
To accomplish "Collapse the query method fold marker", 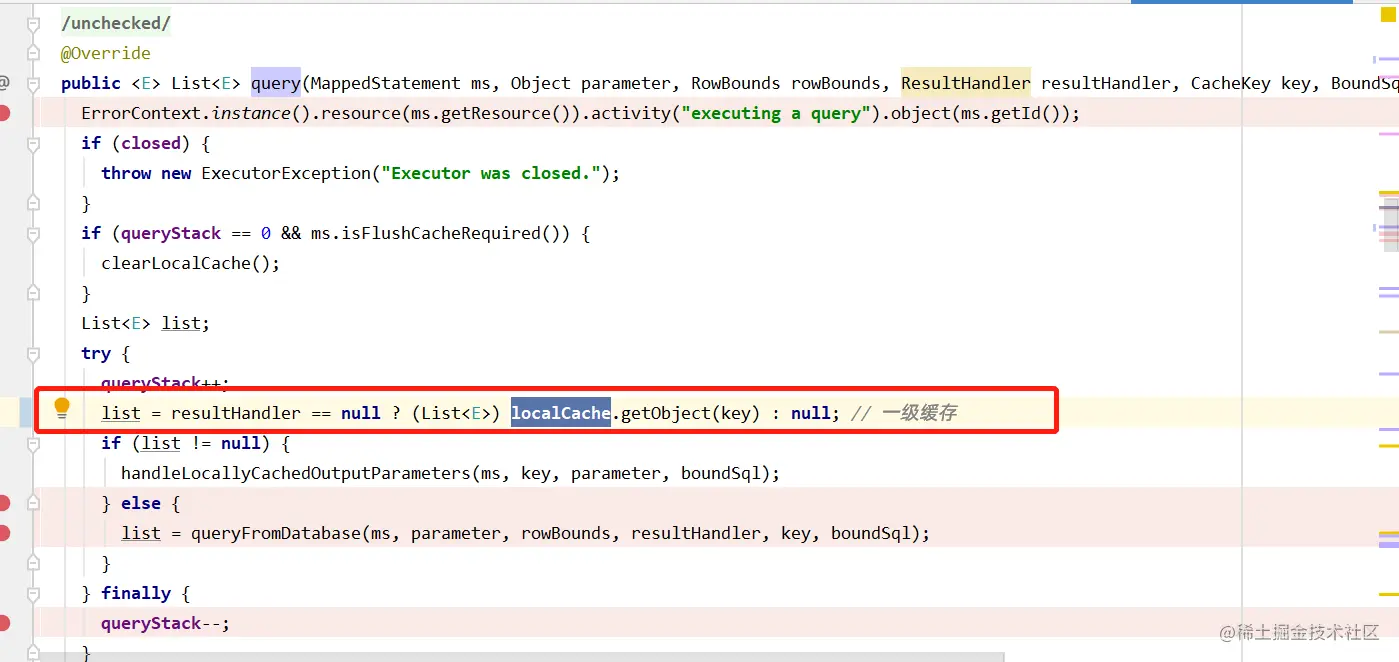I will tap(33, 83).
